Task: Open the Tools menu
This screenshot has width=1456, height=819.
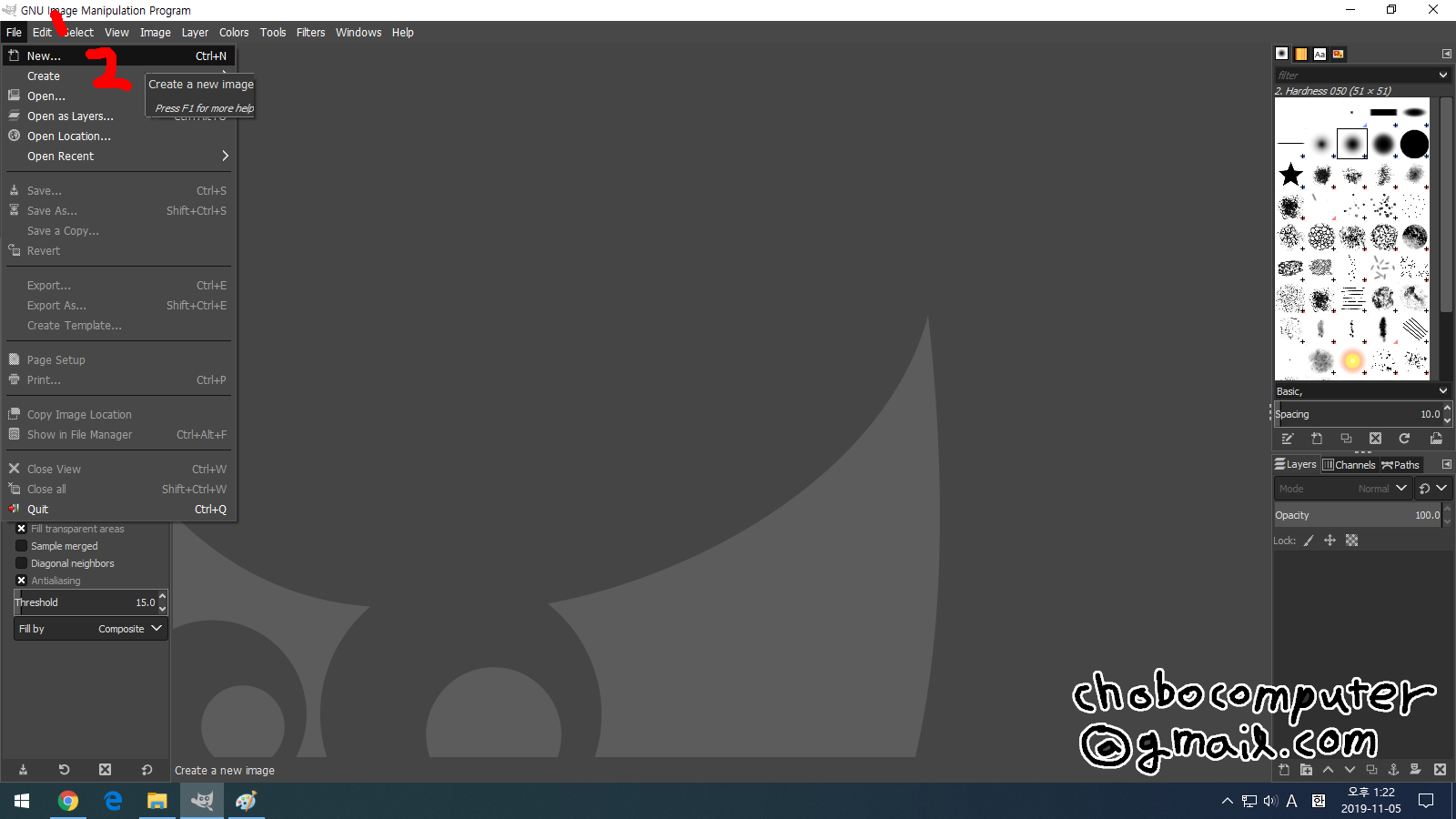Action: click(273, 32)
